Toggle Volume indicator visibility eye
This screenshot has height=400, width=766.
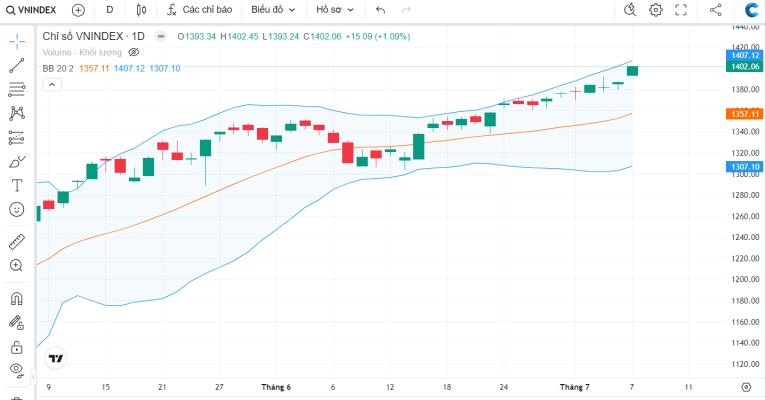click(133, 52)
